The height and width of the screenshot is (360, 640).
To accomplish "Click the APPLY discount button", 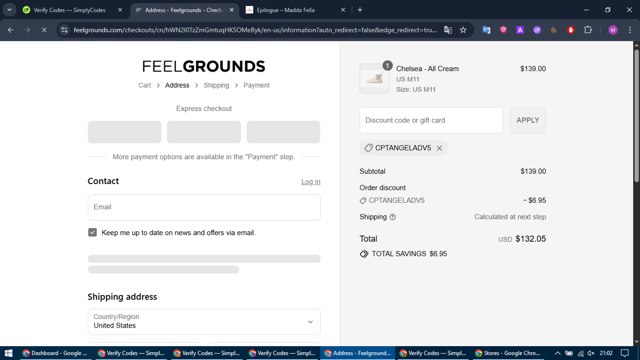I will coord(528,120).
